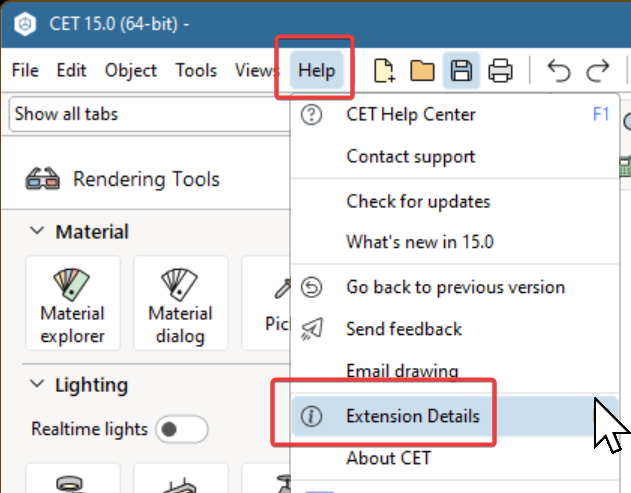
Task: Click the Redo arrow icon
Action: (x=598, y=70)
